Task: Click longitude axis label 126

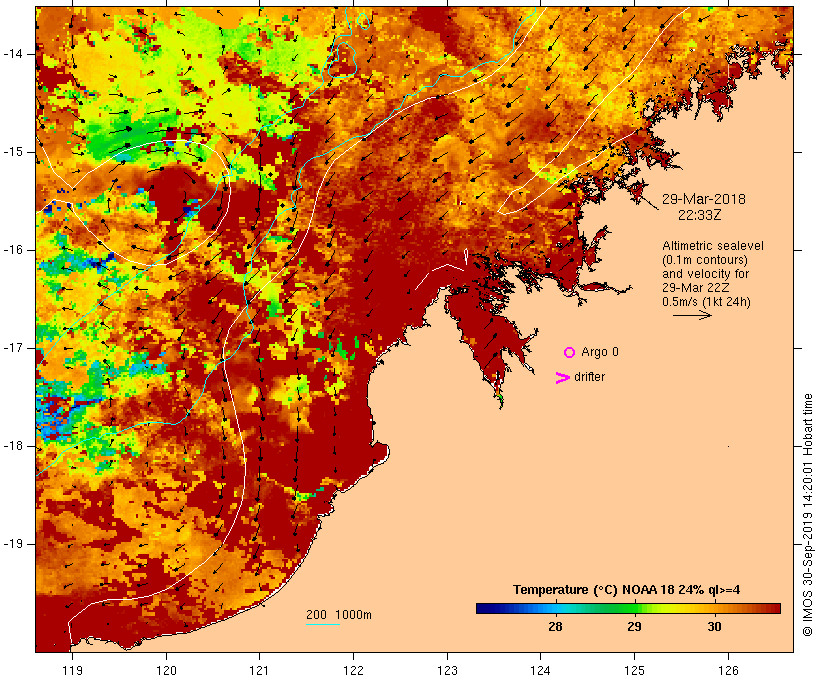Action: coord(728,670)
